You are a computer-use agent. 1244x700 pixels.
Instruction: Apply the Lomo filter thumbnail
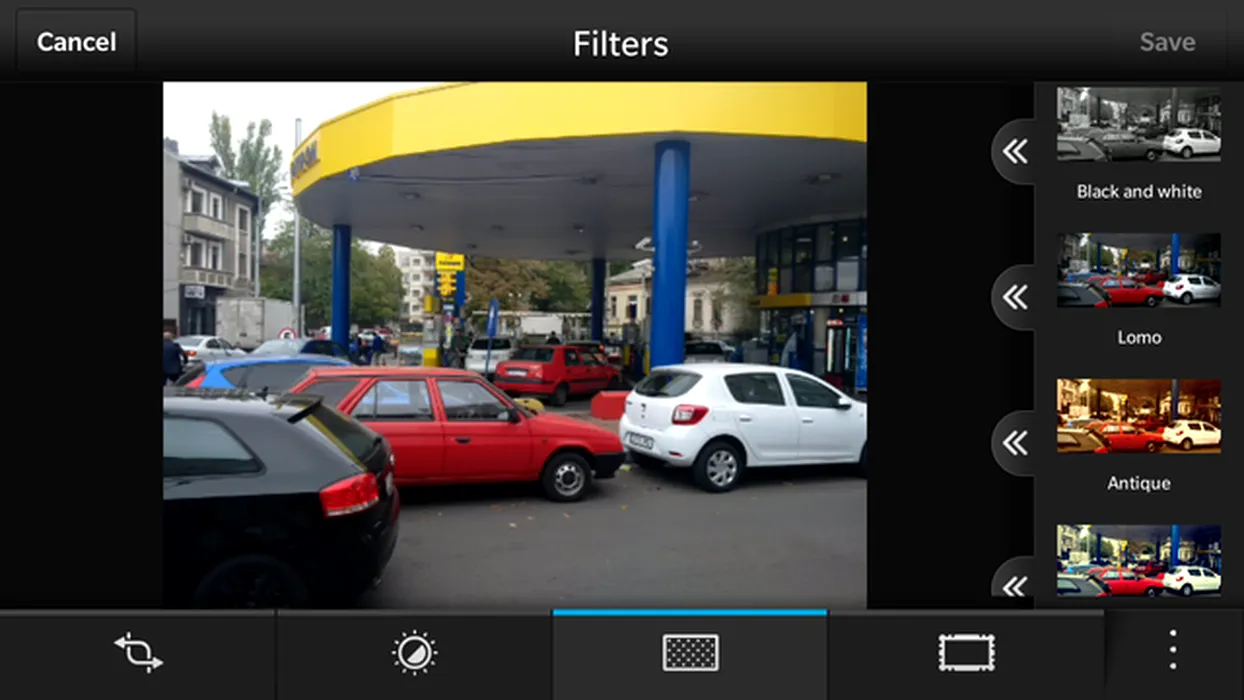pyautogui.click(x=1138, y=270)
